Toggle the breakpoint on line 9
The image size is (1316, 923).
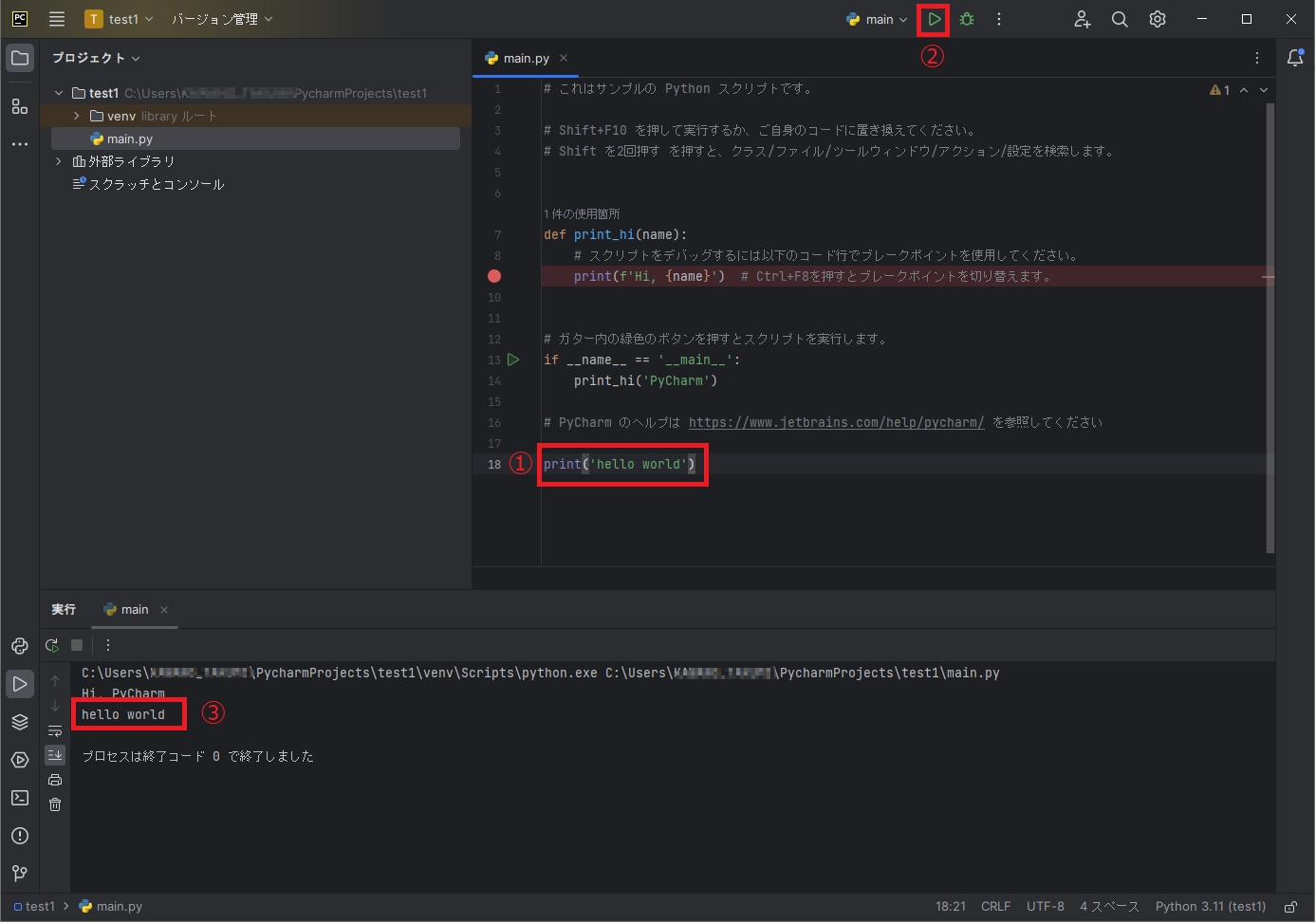click(494, 276)
